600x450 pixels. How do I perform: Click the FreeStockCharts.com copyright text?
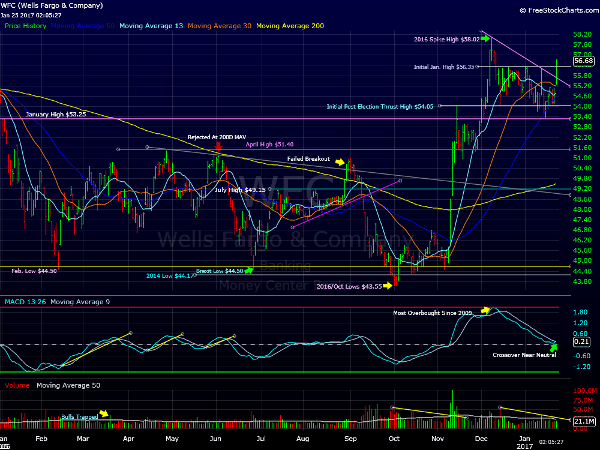click(559, 10)
